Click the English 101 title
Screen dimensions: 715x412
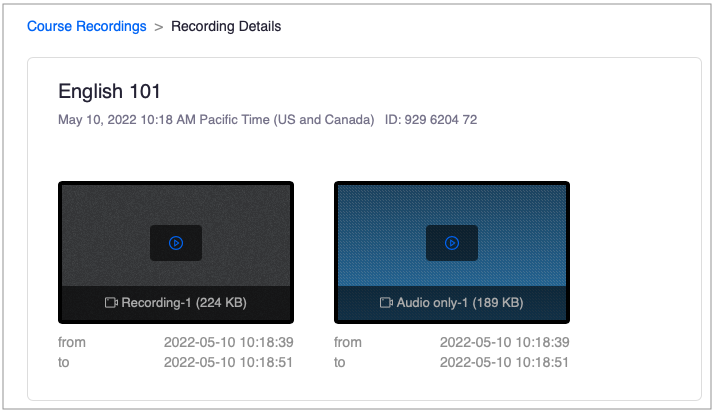tap(110, 91)
